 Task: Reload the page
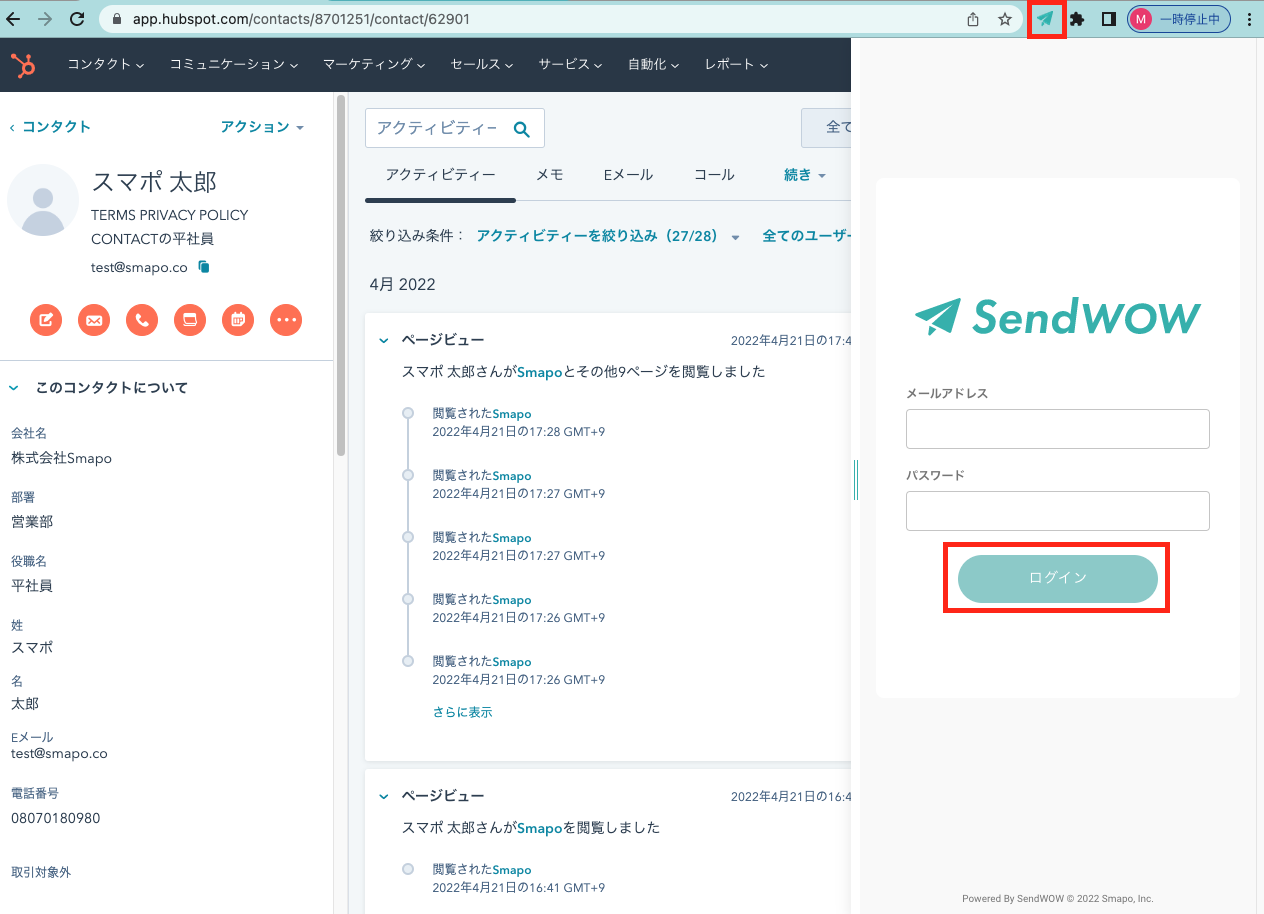pos(77,19)
